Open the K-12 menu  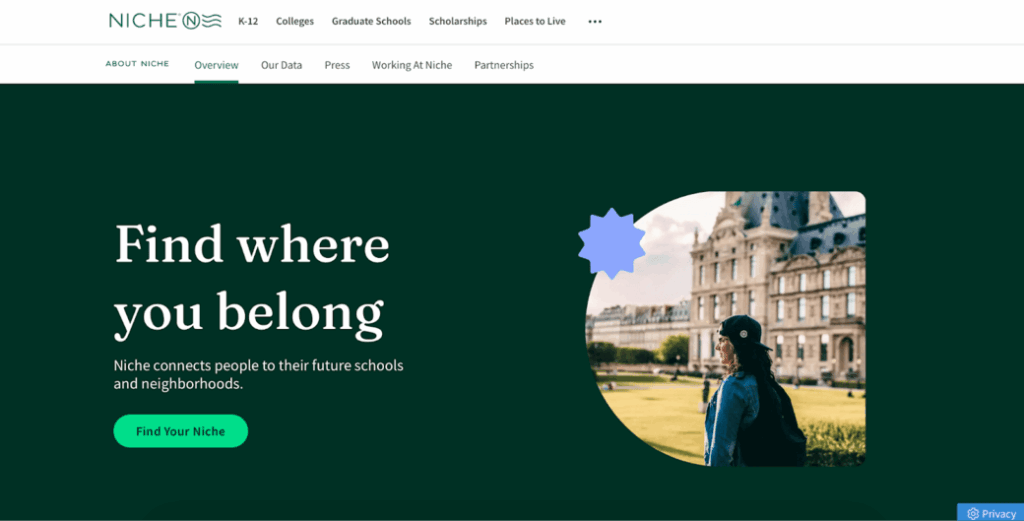tap(248, 21)
